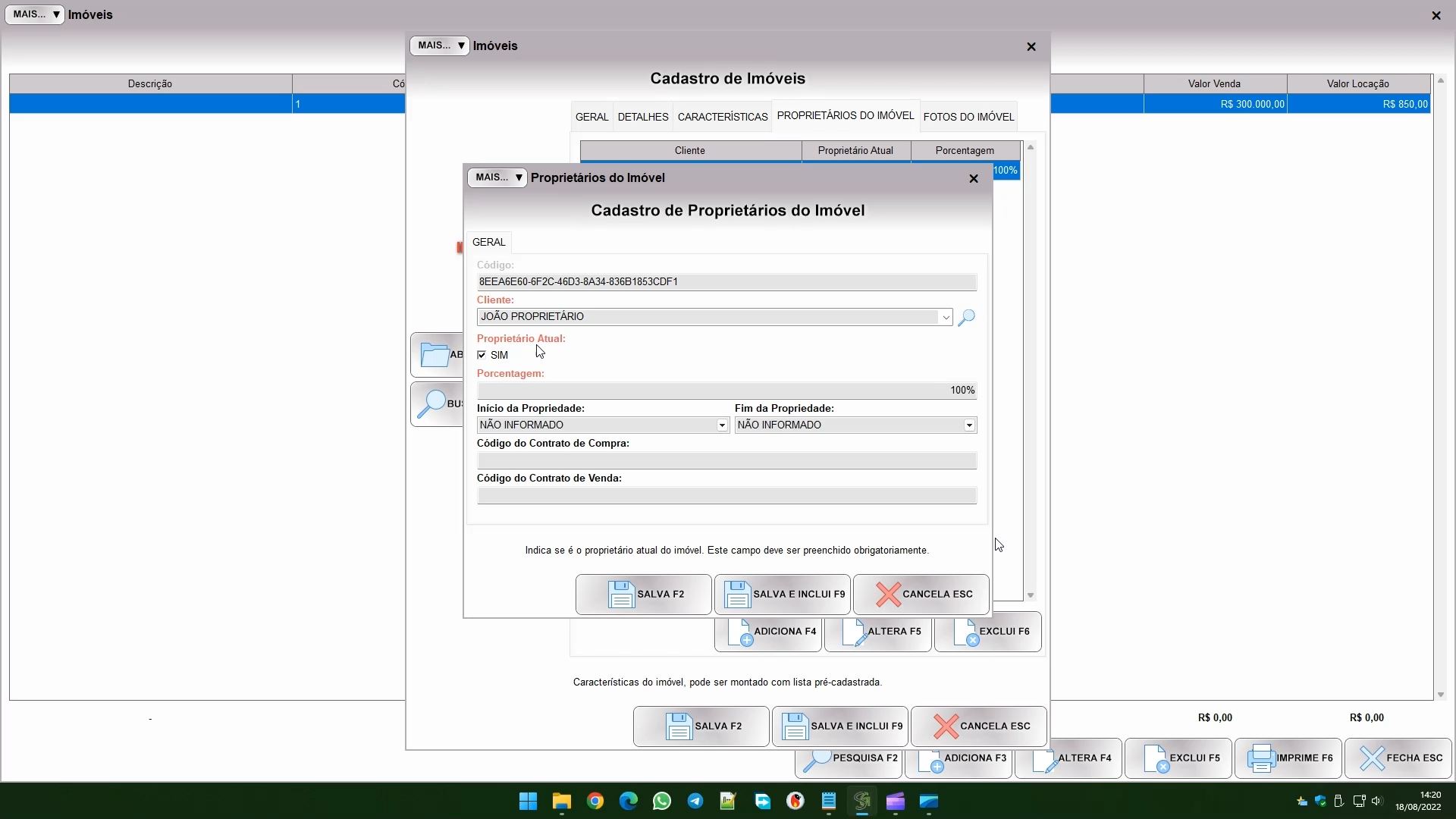Open MAIS menu in the Proprietários do Imóvel dialog

[497, 177]
